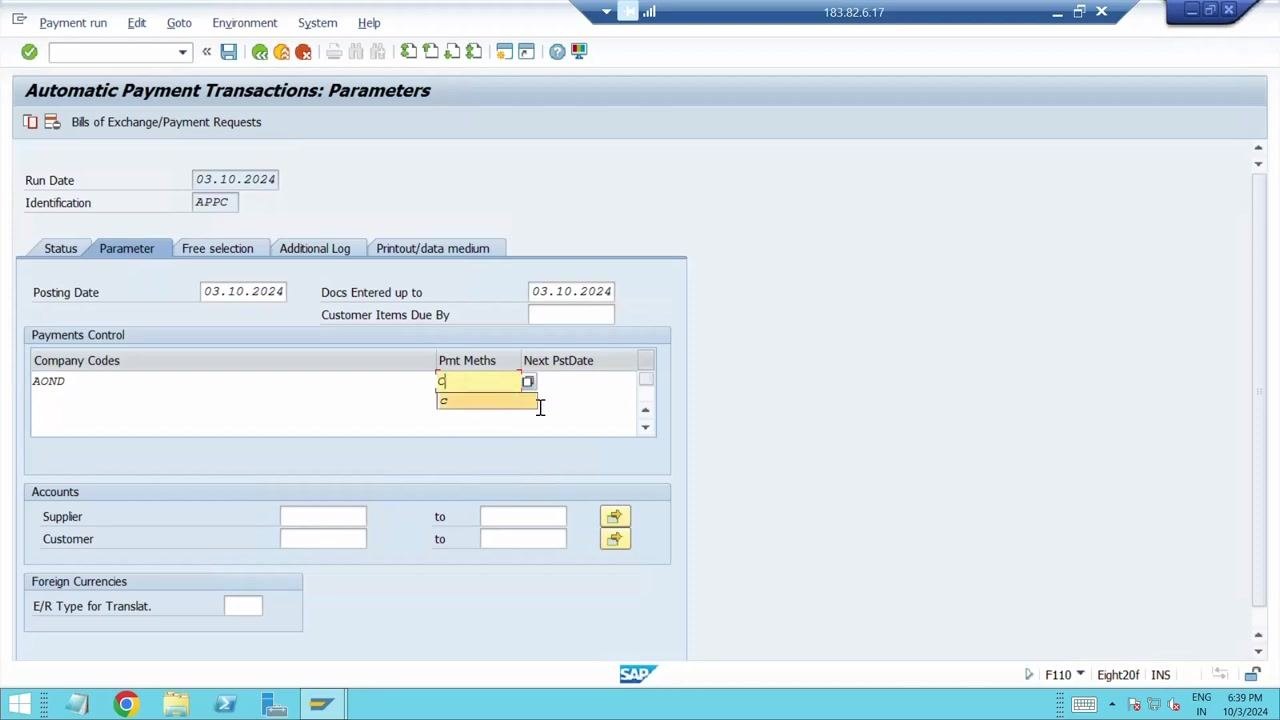Show hidden system tray icons arrow
This screenshot has height=720, width=1280.
(1112, 705)
